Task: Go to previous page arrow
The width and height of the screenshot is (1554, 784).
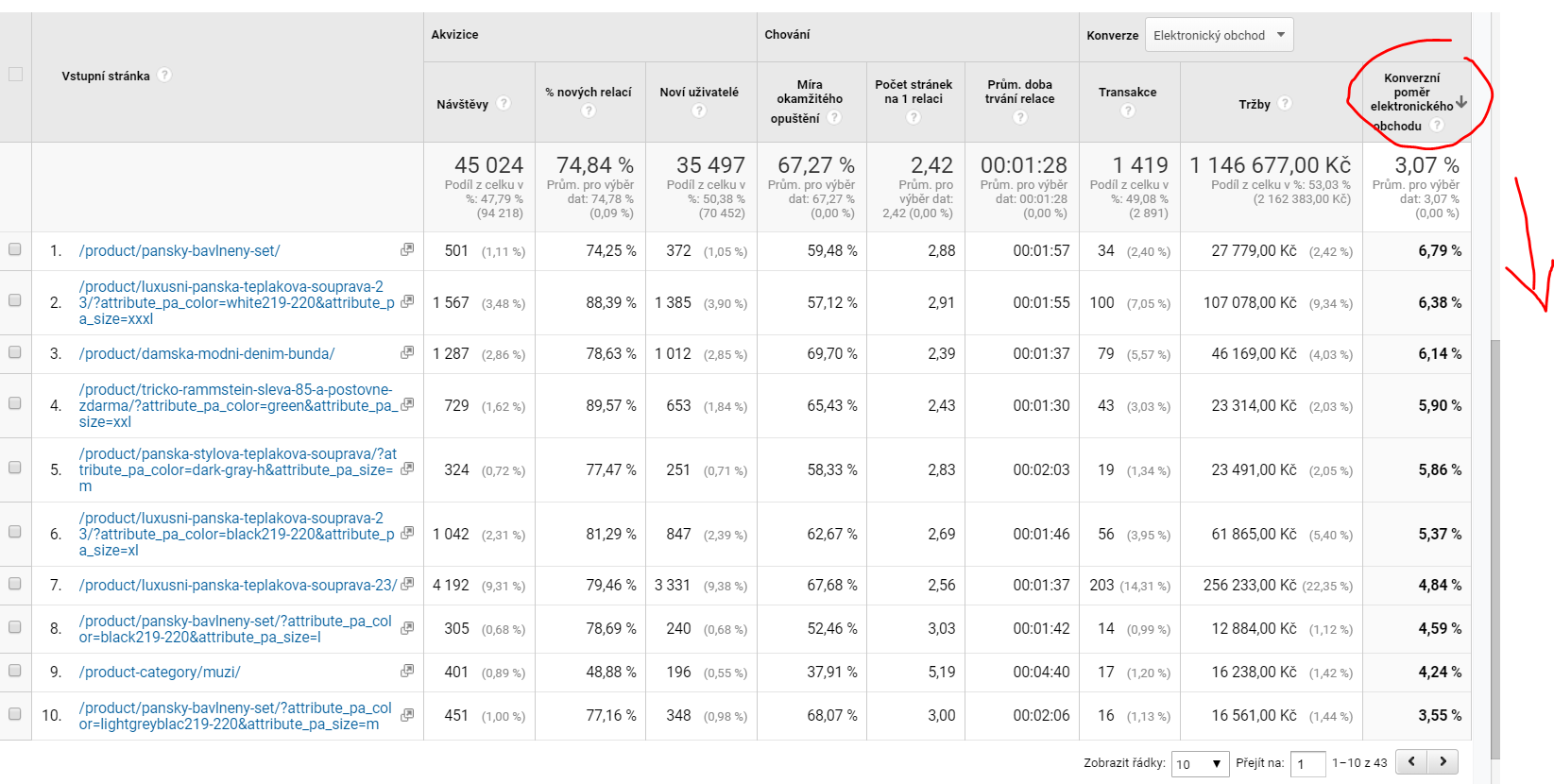Action: click(1412, 761)
